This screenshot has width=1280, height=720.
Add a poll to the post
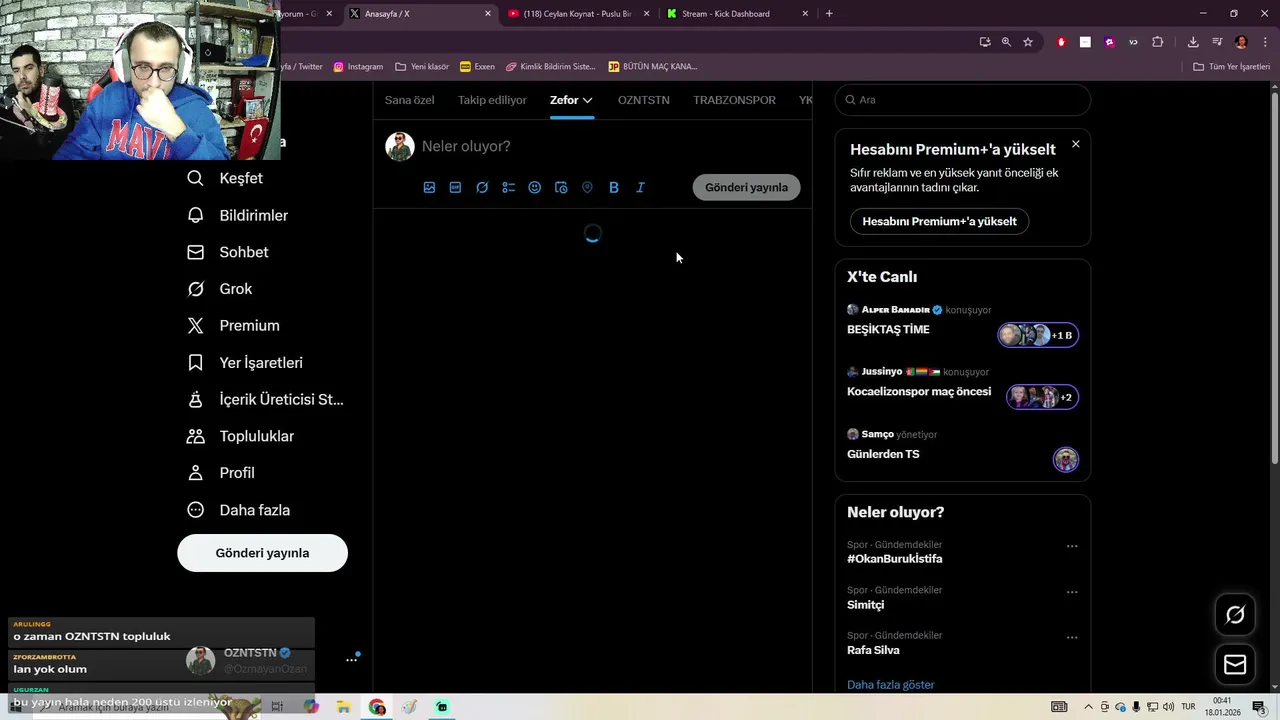(508, 187)
